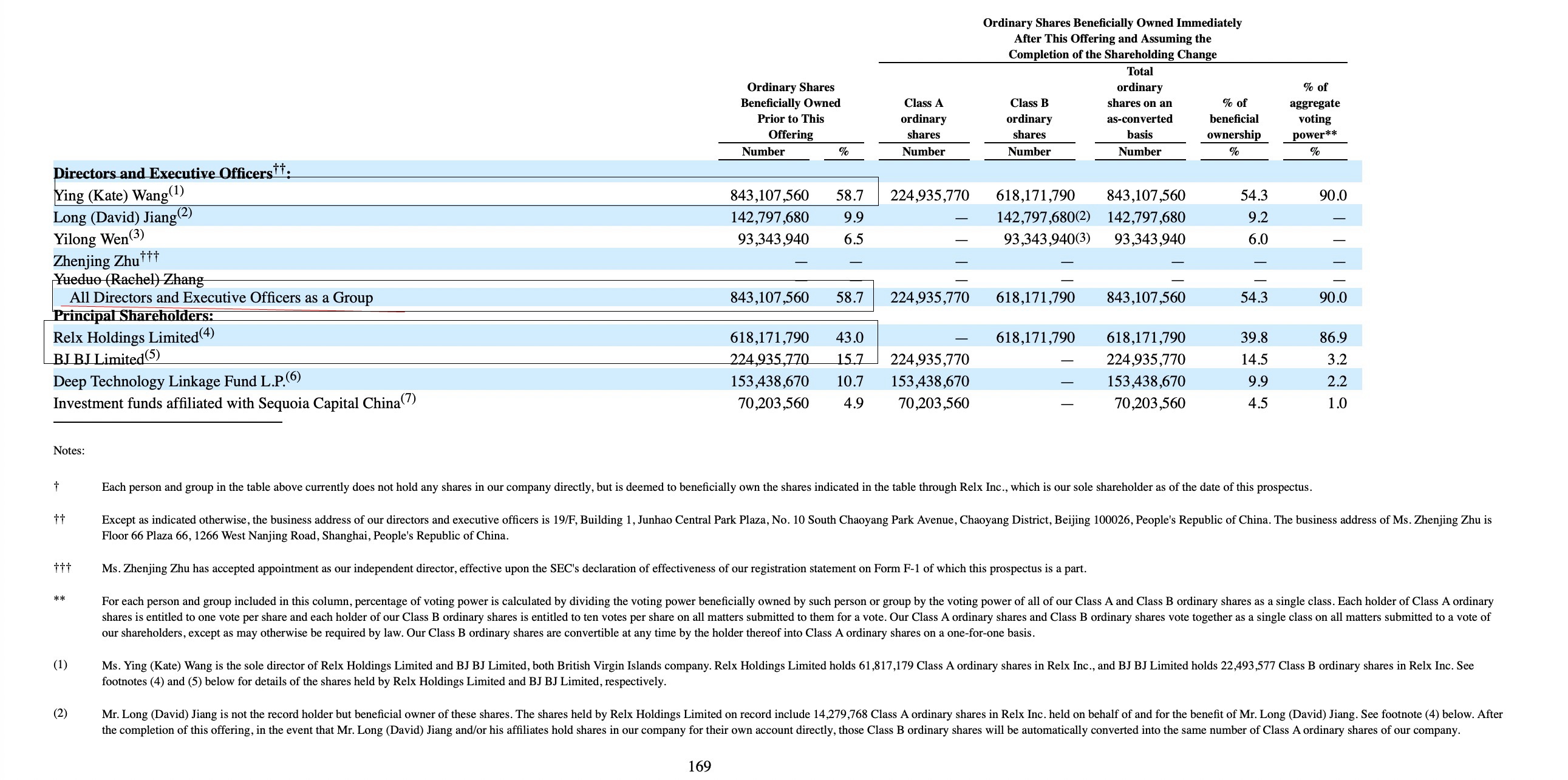Click the % of beneficial ownership header

click(1234, 118)
